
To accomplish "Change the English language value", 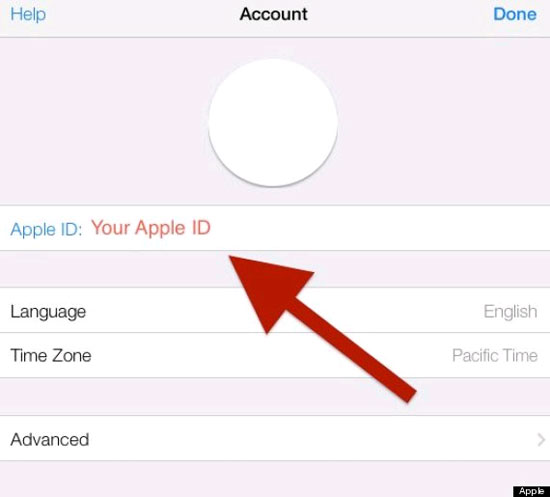I will click(x=510, y=311).
